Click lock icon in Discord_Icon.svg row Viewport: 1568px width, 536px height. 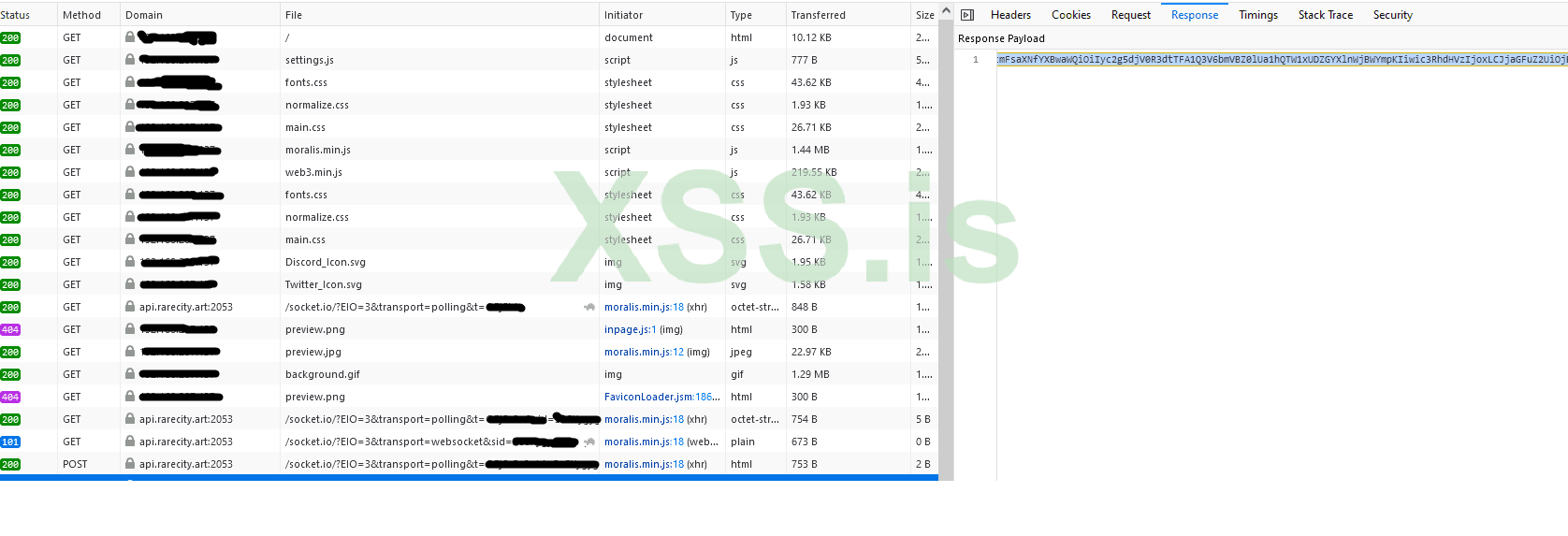pyautogui.click(x=130, y=262)
